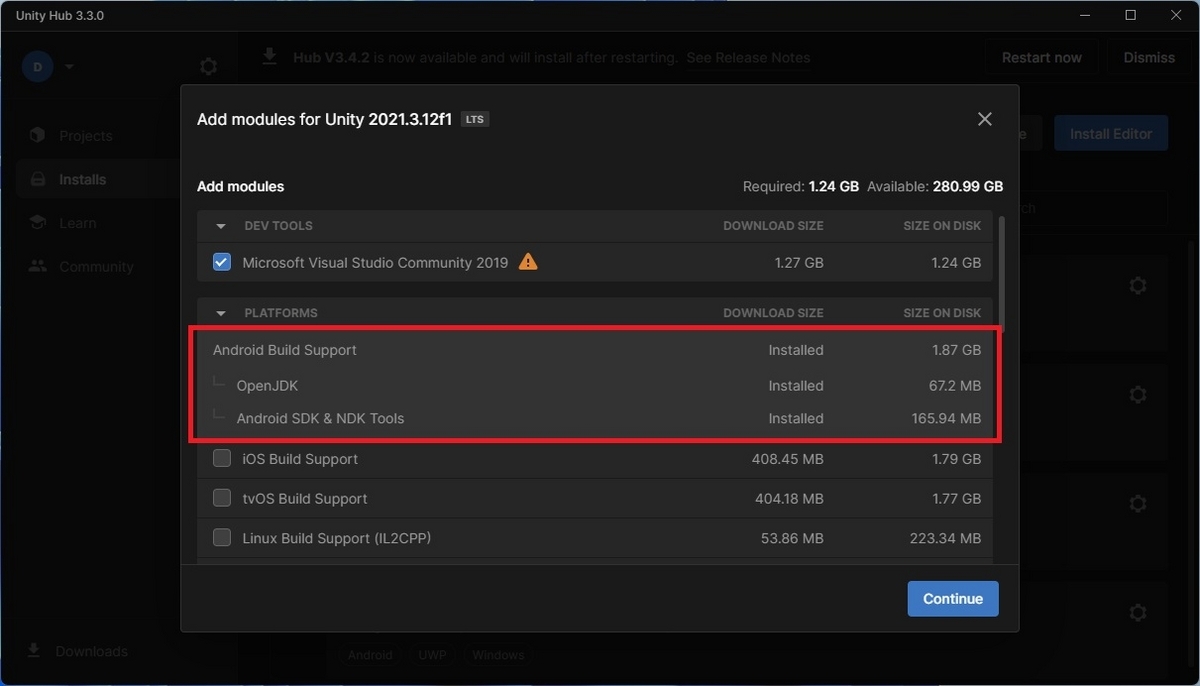The image size is (1200, 686).
Task: Click the gear icon next to account avatar
Action: 208,67
